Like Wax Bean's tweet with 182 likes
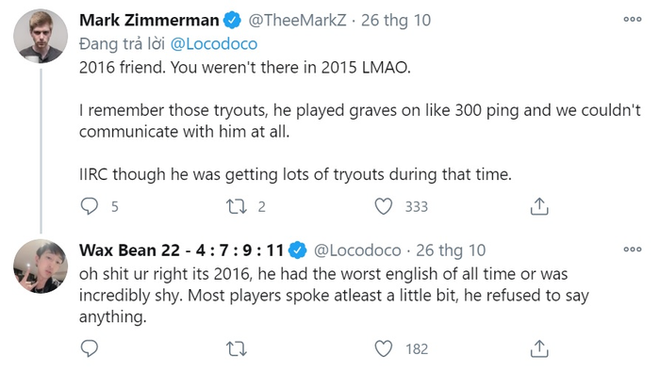The image size is (660, 371). [383, 349]
